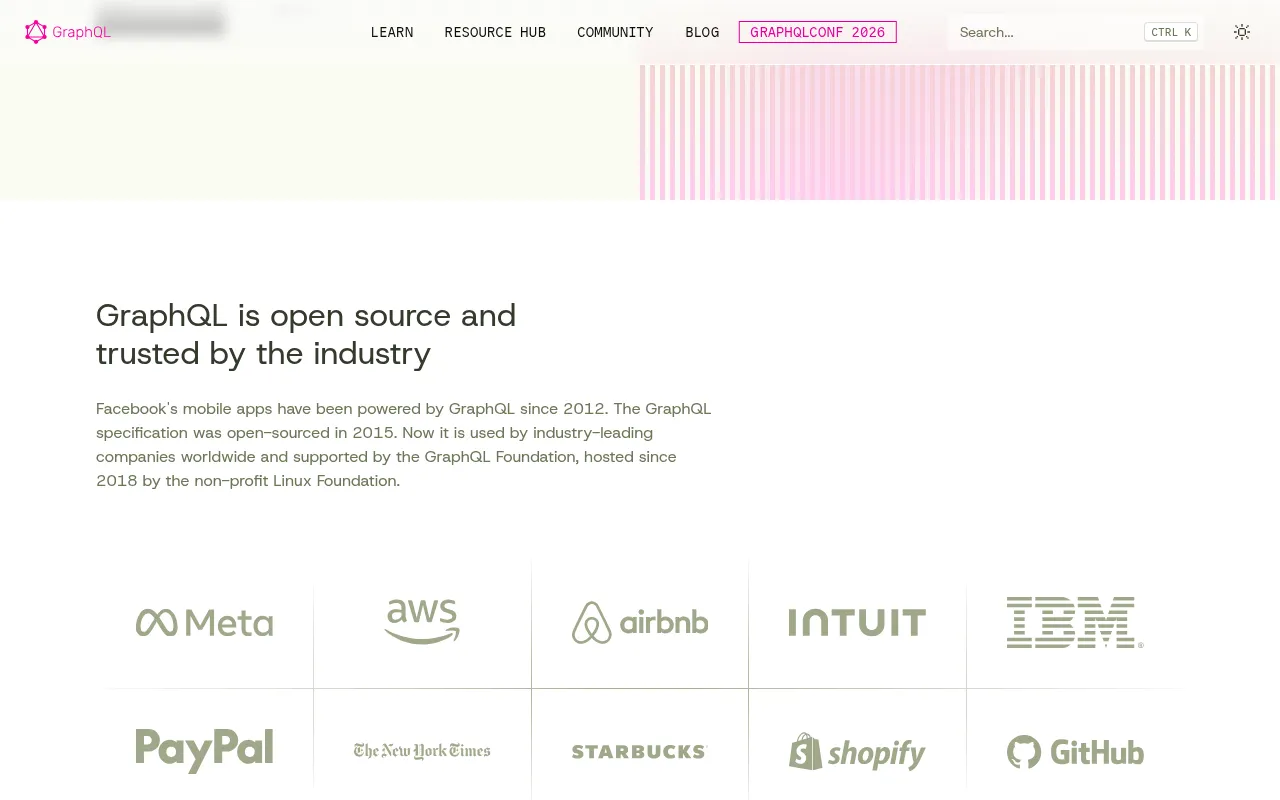The width and height of the screenshot is (1280, 800).
Task: Click the heading 'GraphQL is open source'
Action: 306,334
